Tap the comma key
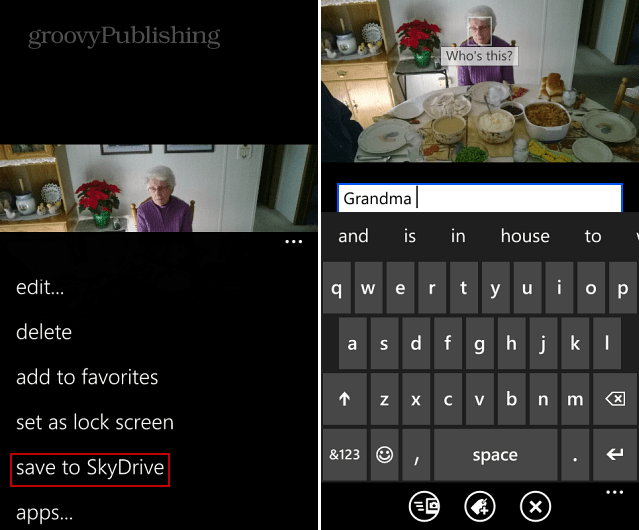Viewport: 639px width, 530px height. 416,455
